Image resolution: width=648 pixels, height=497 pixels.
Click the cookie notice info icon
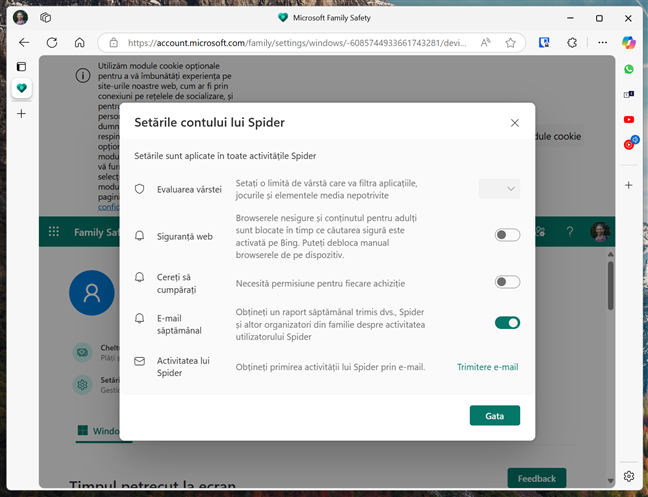[83, 76]
